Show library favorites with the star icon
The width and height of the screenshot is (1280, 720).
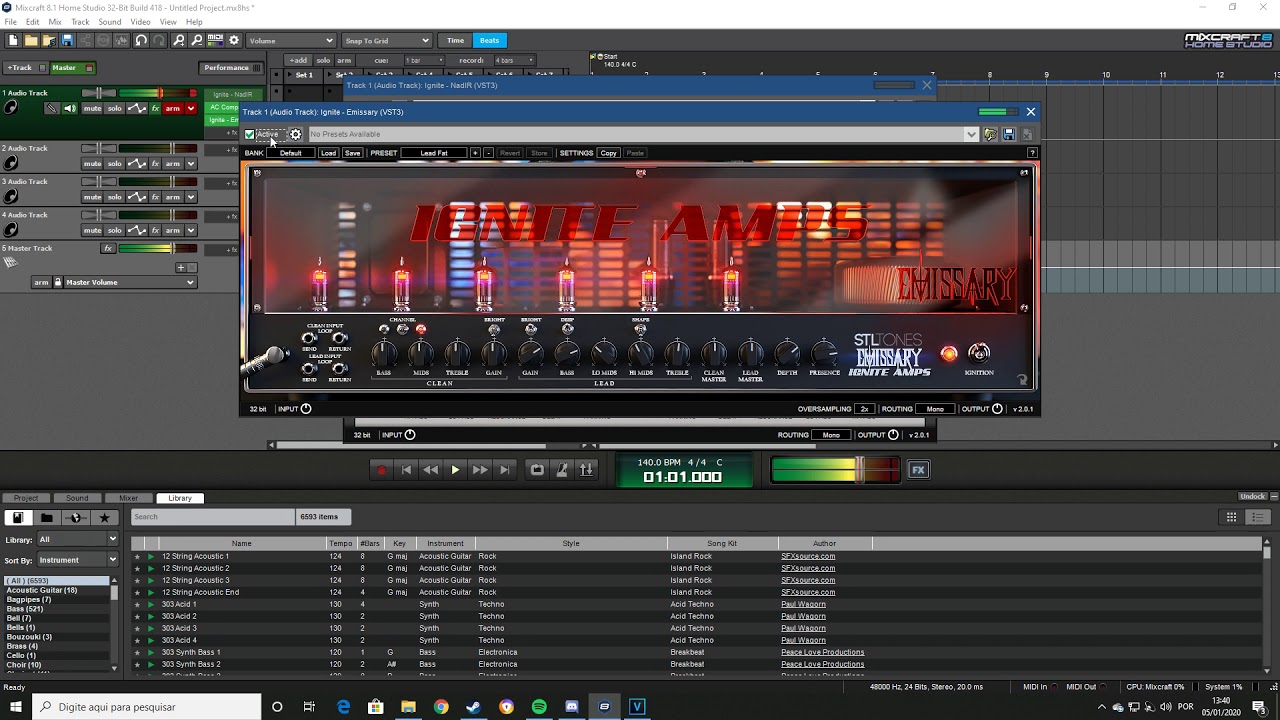click(x=104, y=517)
